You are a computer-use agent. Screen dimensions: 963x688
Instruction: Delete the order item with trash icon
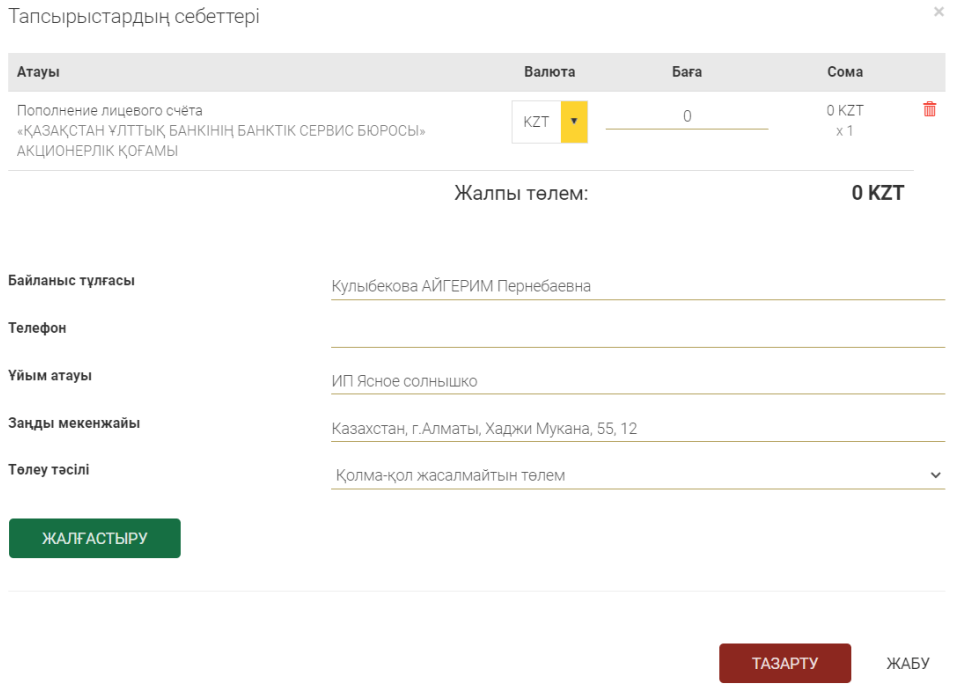pos(929,110)
